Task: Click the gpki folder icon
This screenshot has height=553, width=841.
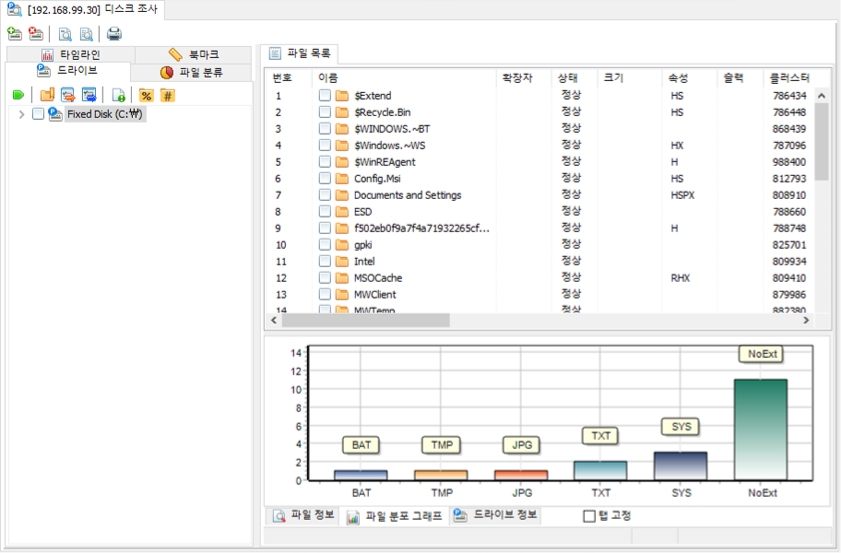Action: tap(342, 245)
